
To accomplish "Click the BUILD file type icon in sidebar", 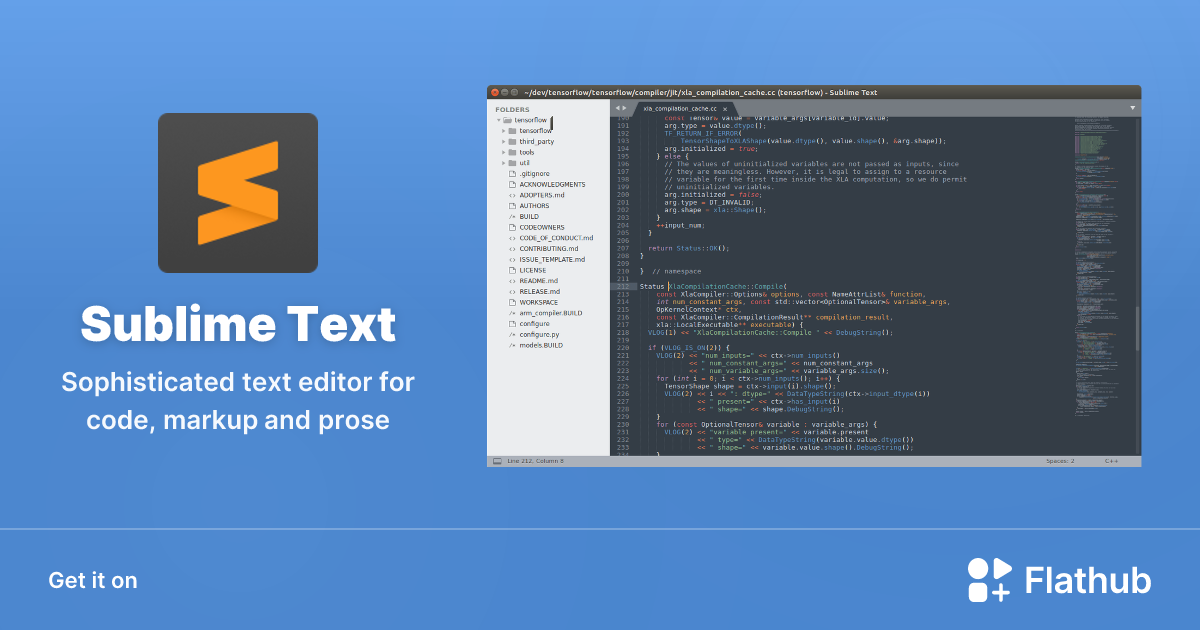I will point(511,217).
